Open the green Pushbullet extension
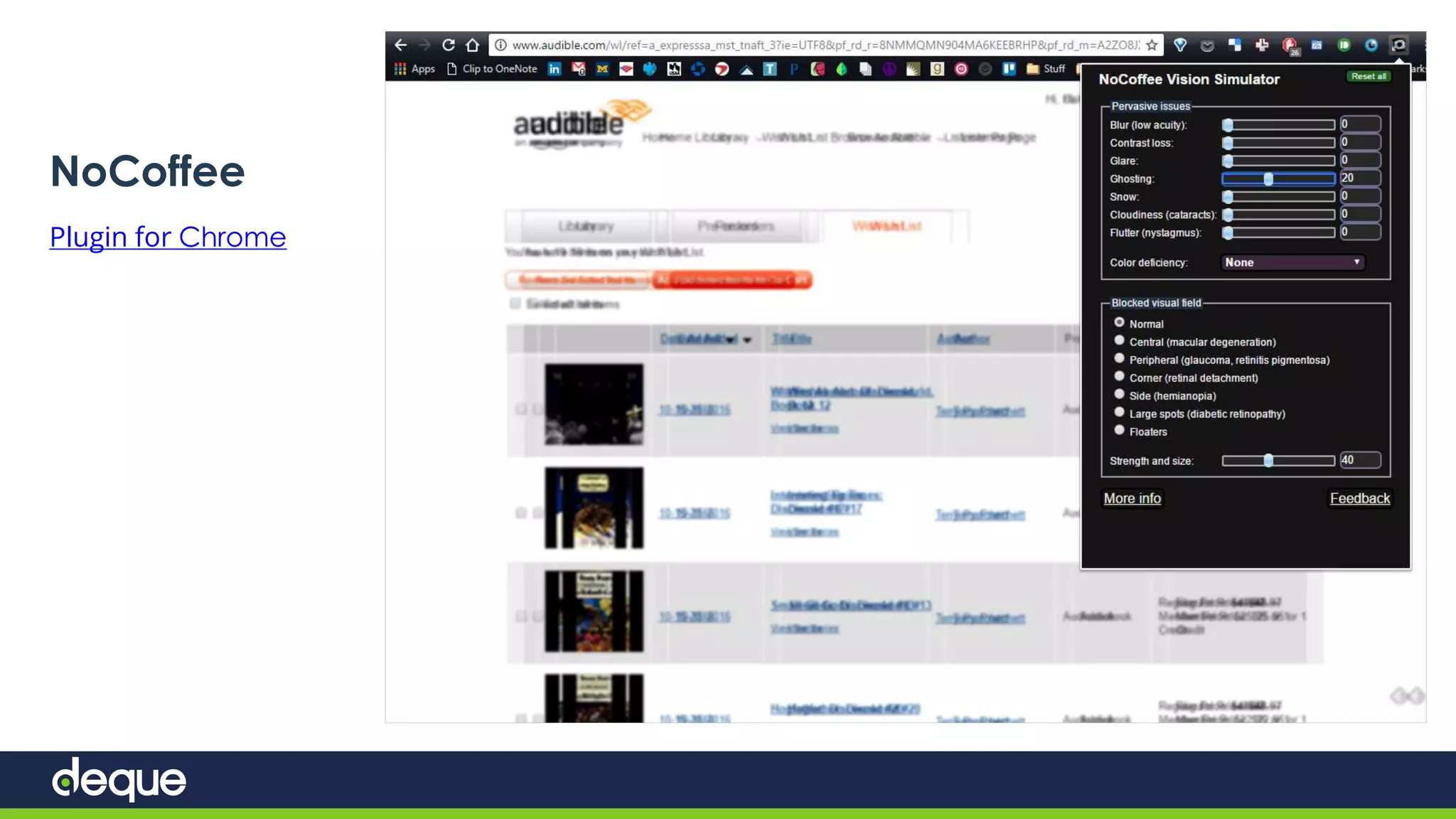Screen dimensions: 1456x819 tap(1344, 45)
